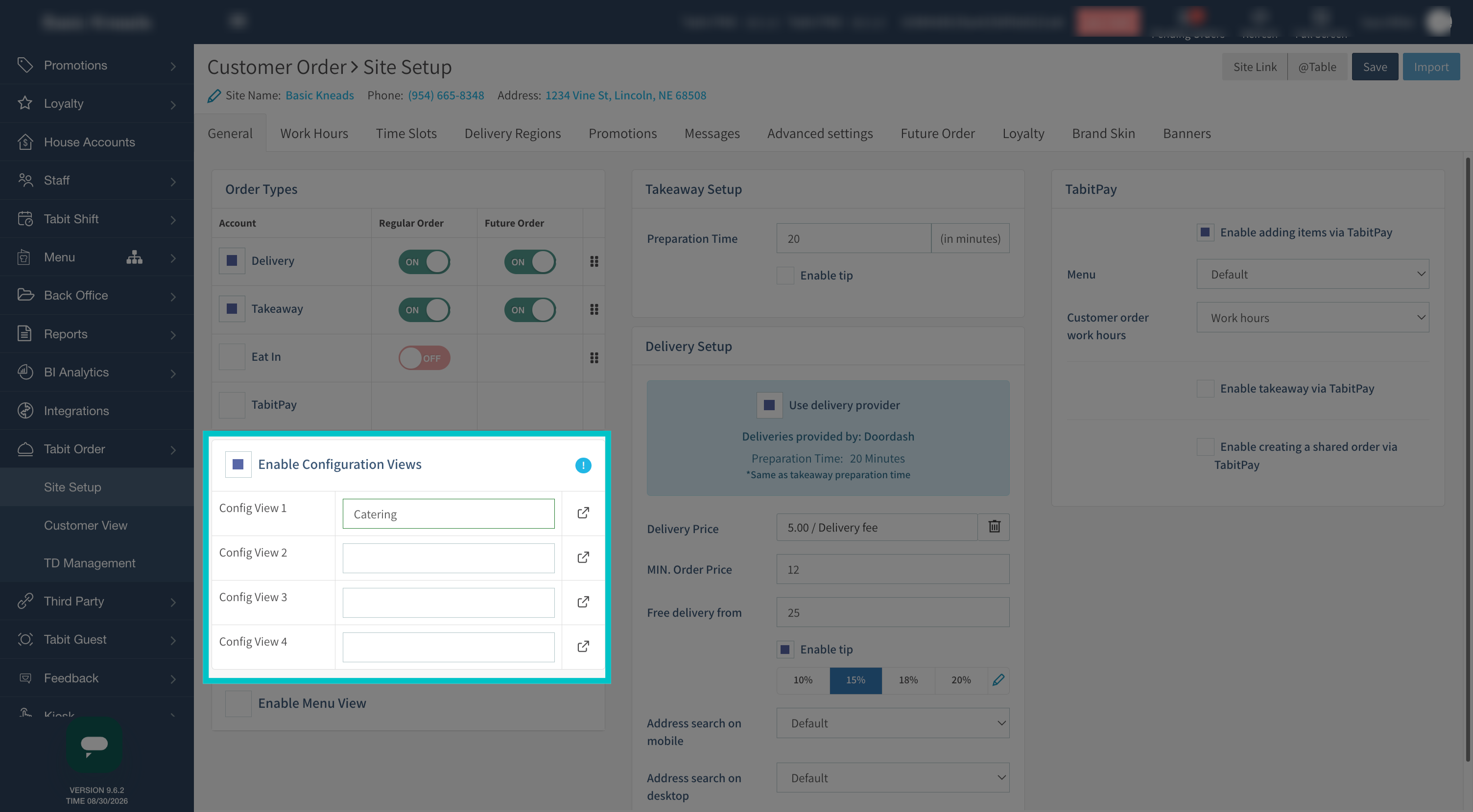Toggle Takeaway Future Order switch

529,310
